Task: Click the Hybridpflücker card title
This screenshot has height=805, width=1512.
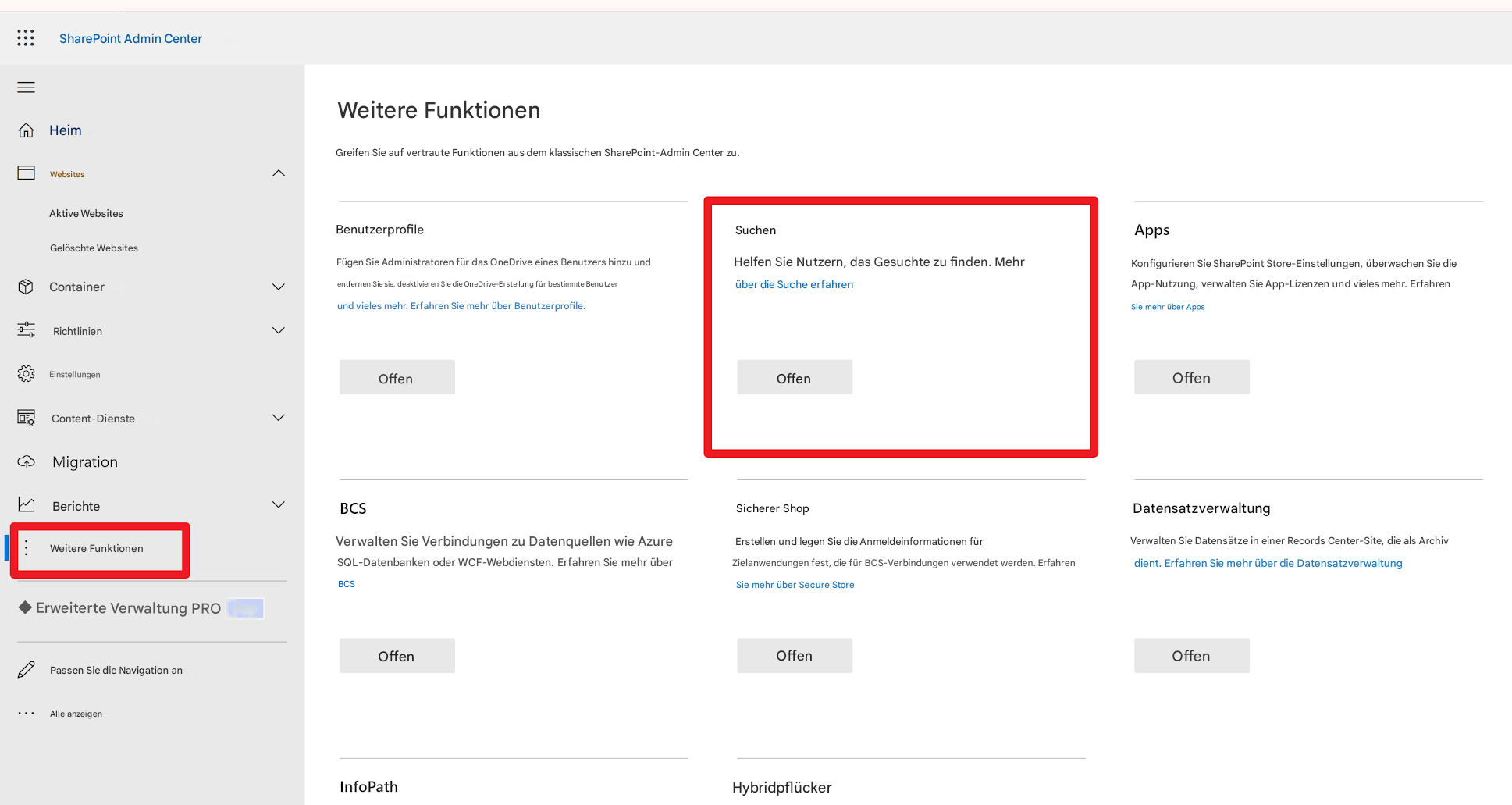Action: (x=781, y=787)
